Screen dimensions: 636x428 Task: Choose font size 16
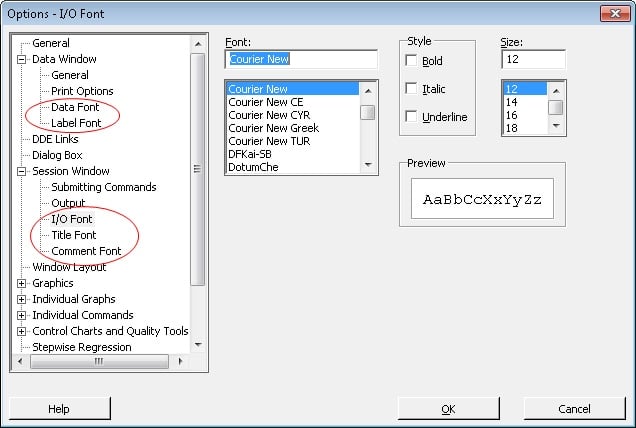click(512, 115)
